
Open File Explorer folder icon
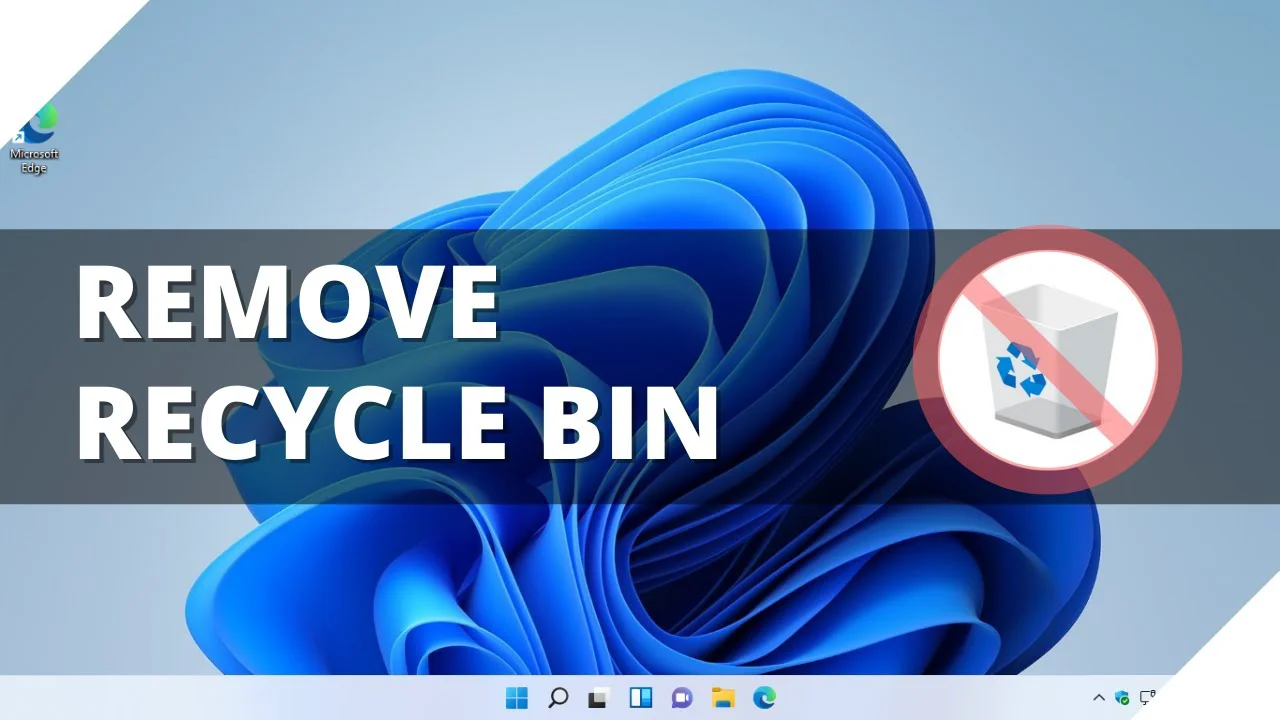pos(723,698)
